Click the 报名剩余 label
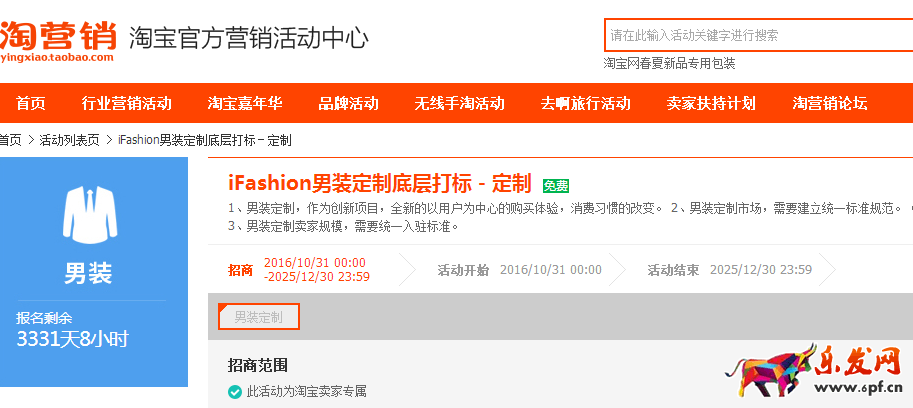The height and width of the screenshot is (408, 913). click(44, 318)
